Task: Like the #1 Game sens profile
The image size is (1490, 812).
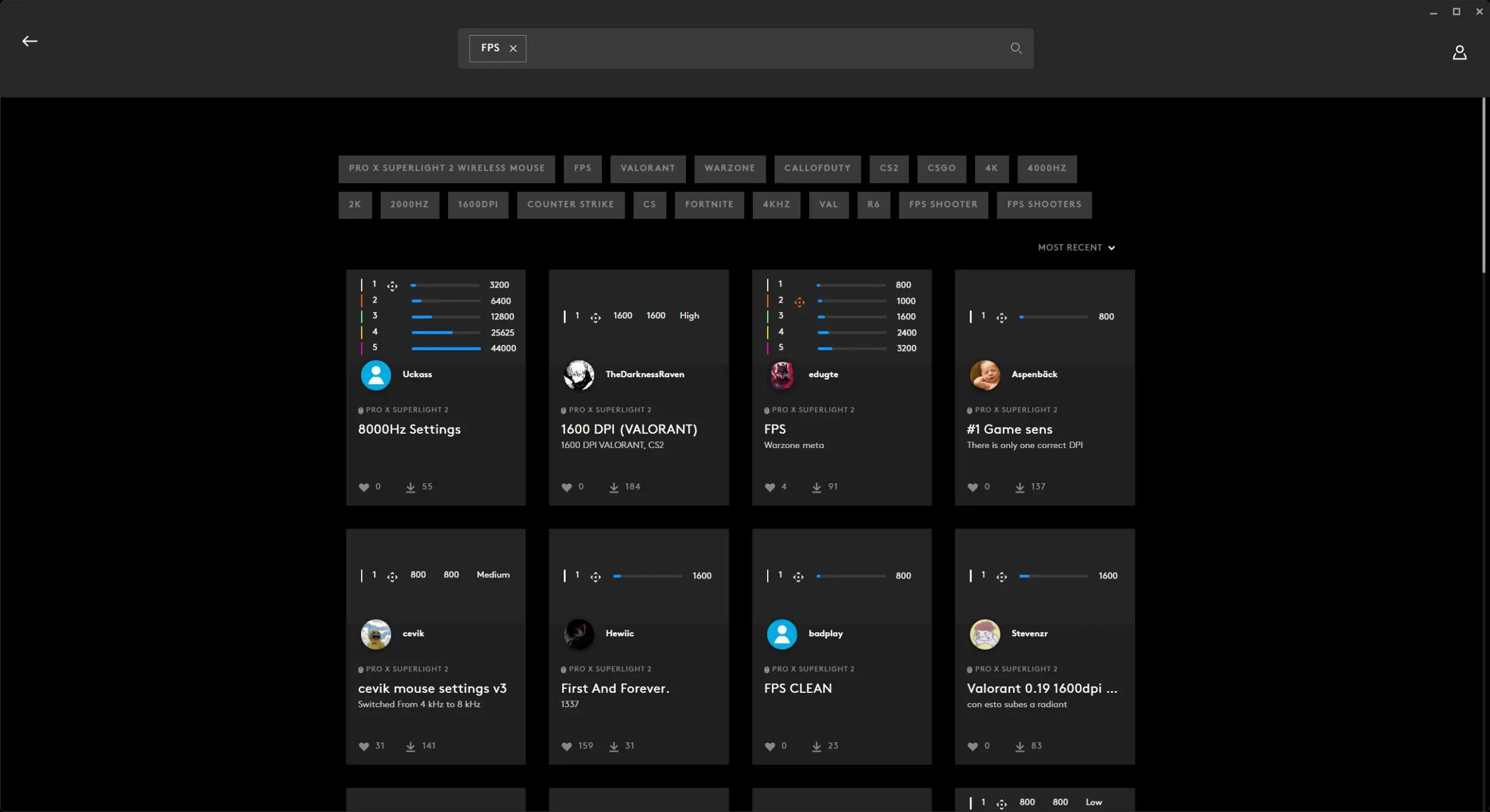Action: click(x=973, y=487)
